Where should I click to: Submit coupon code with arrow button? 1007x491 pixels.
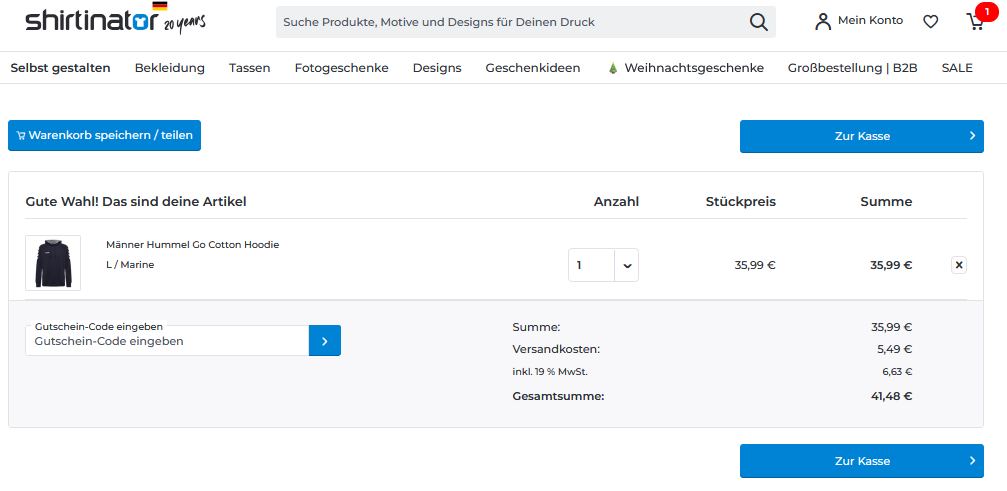pyautogui.click(x=325, y=341)
